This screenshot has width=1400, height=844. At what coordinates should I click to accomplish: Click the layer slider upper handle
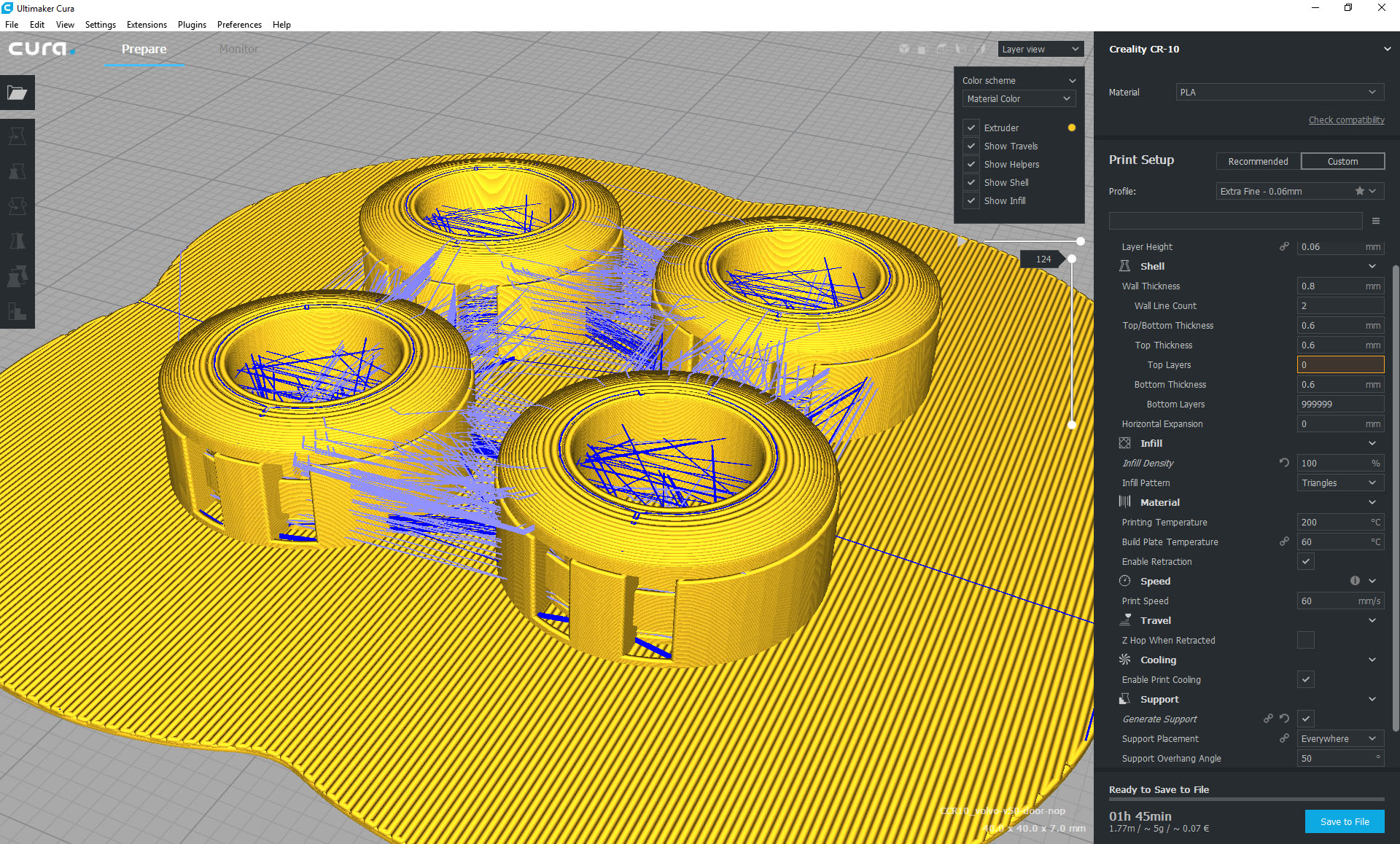(1072, 259)
